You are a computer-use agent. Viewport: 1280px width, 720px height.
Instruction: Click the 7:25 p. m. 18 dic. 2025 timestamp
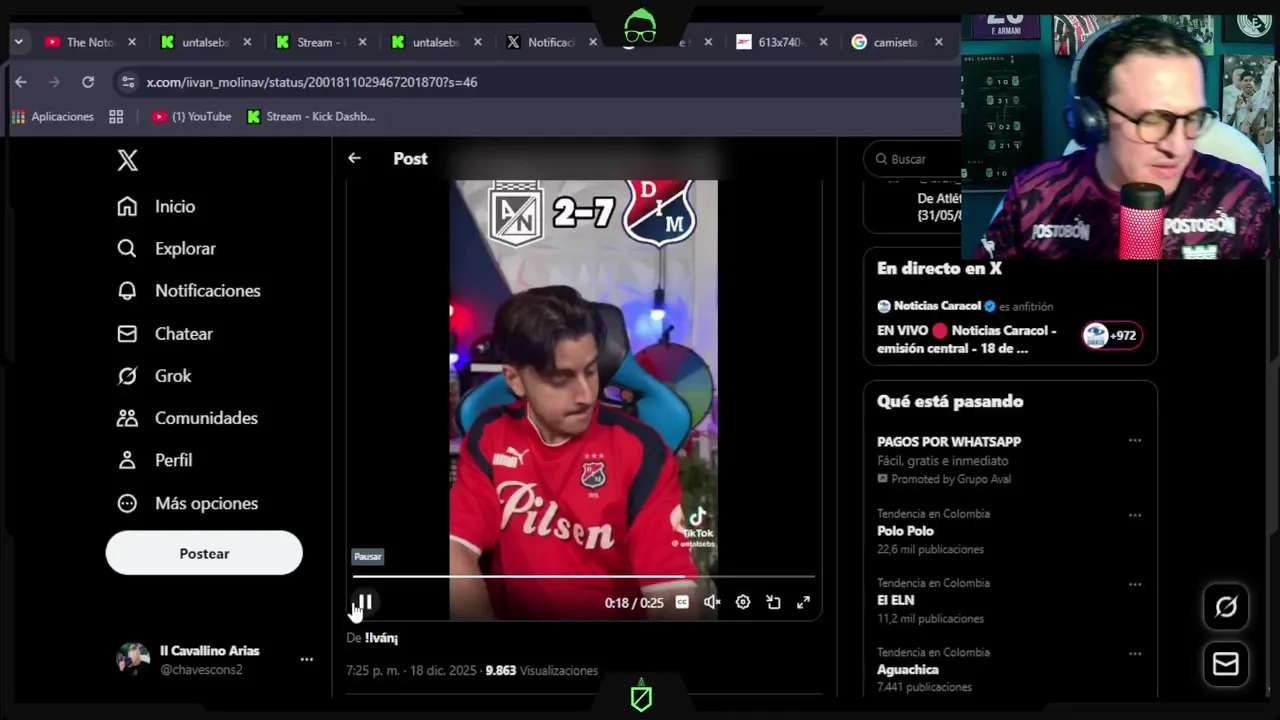[409, 670]
